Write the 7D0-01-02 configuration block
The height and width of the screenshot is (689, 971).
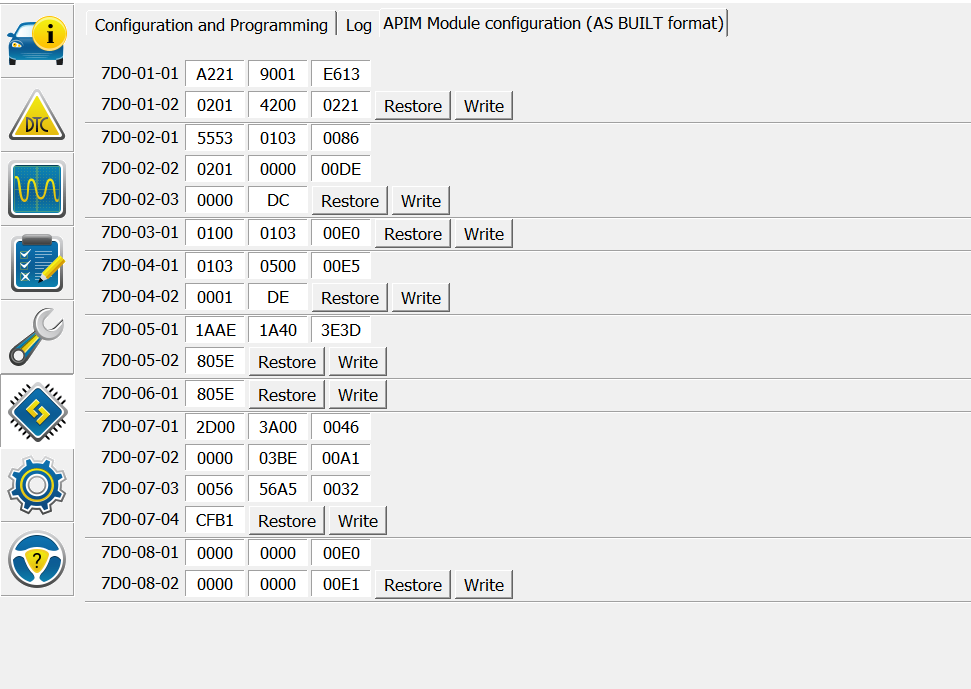click(x=483, y=105)
